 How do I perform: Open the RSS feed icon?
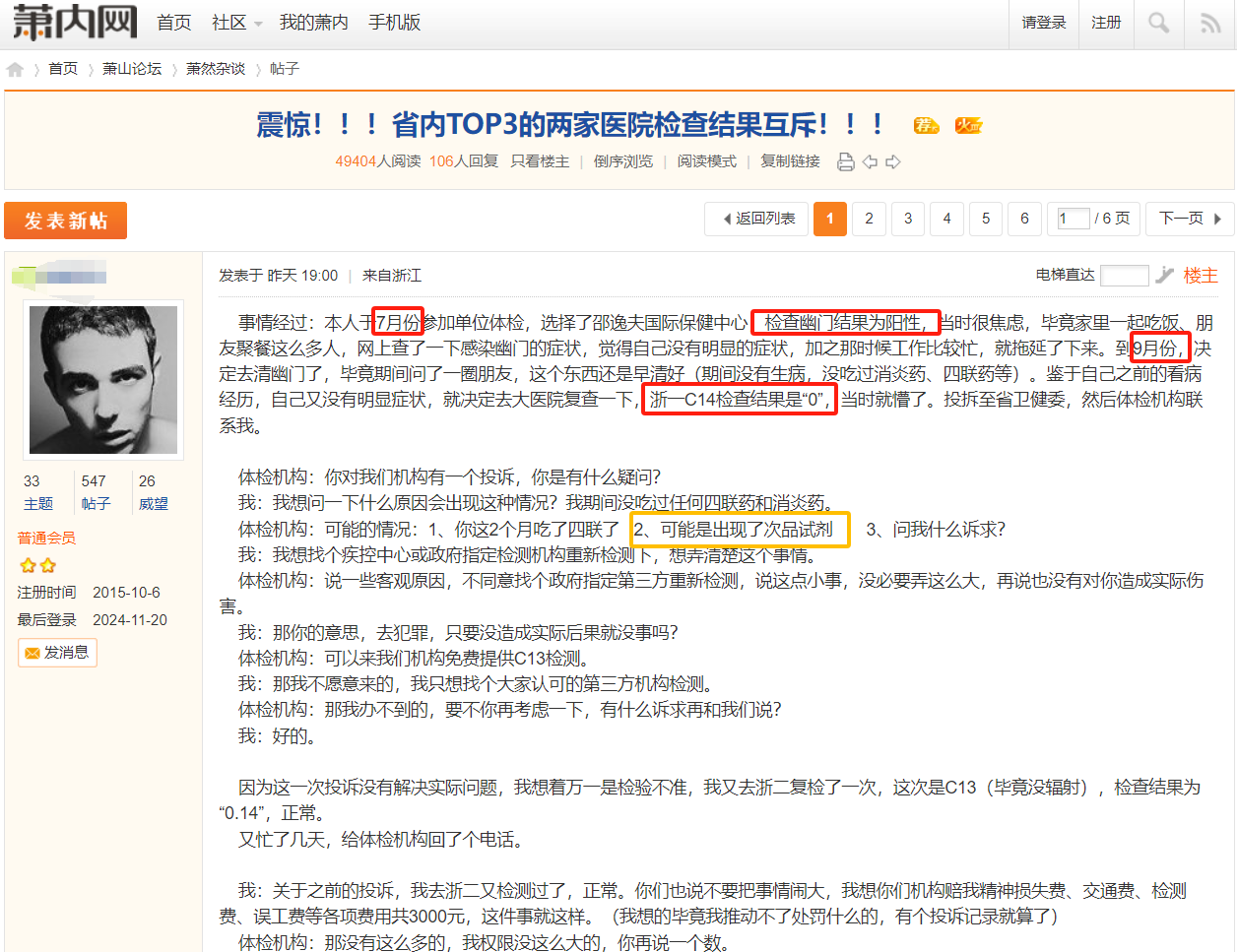[x=1210, y=23]
